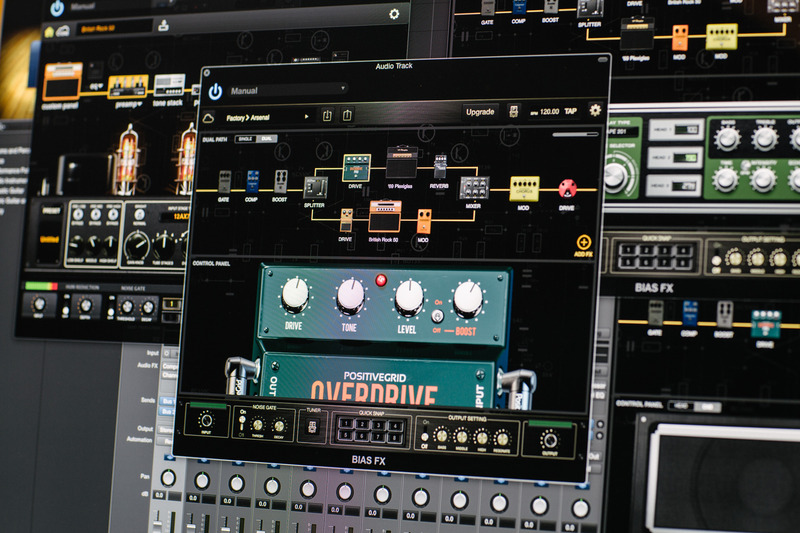800x533 pixels.
Task: Select the lower path DRIVE pedal
Action: point(346,220)
